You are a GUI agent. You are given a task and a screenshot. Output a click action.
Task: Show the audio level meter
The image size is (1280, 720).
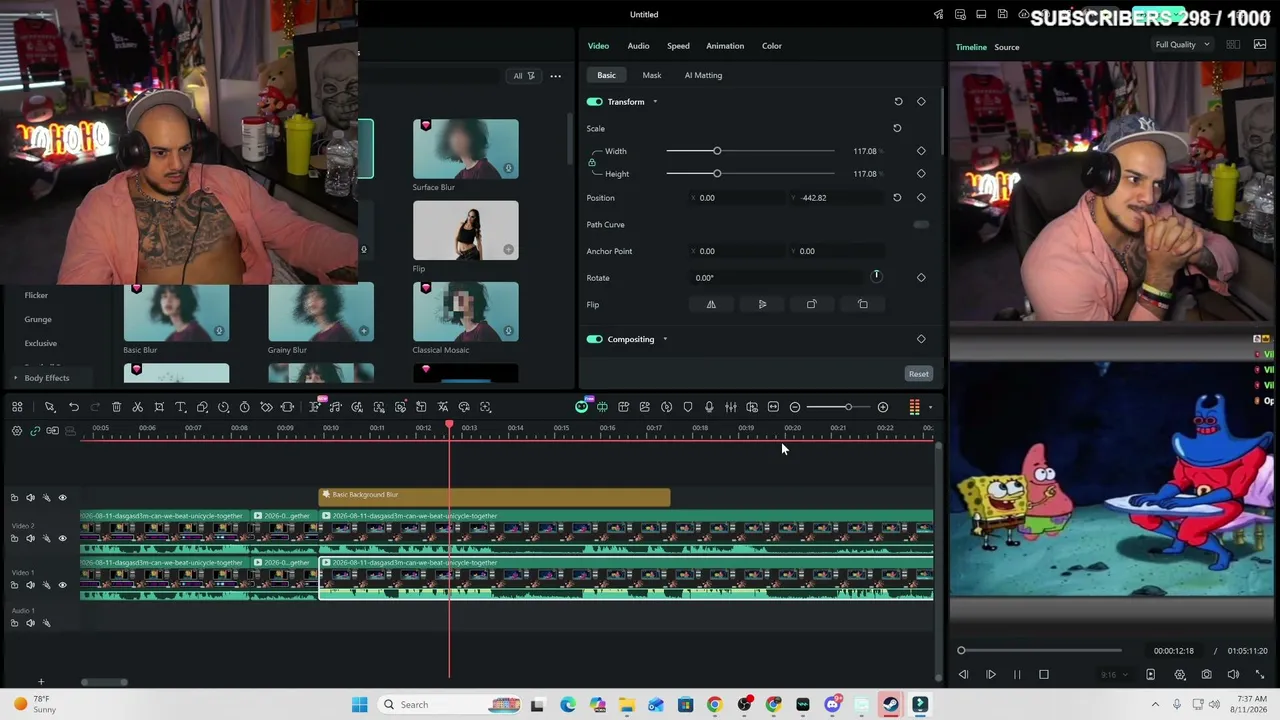914,407
